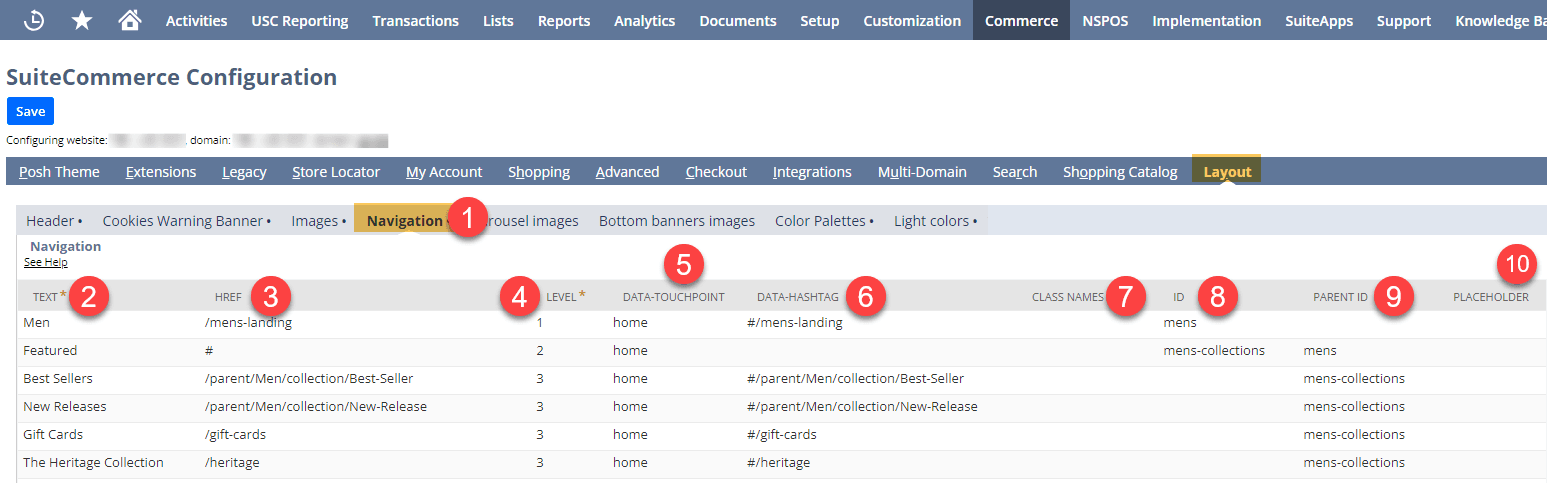Screen dimensions: 1547x483
Task: Open the NSPOS menu
Action: pos(1105,20)
